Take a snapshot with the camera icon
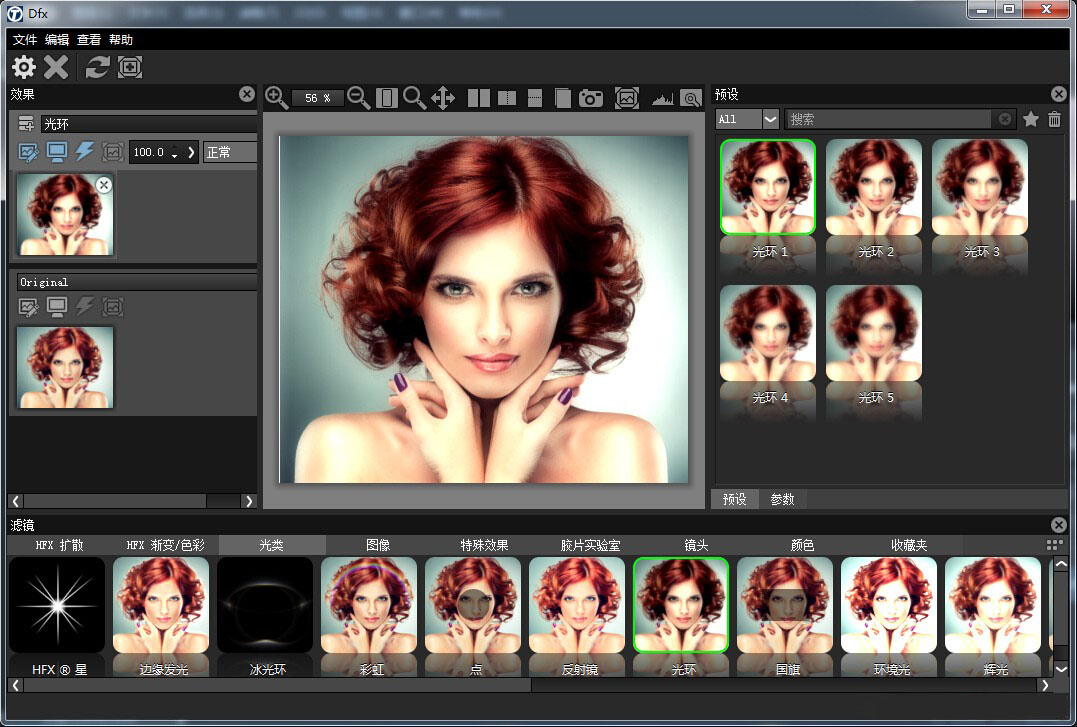The image size is (1077, 727). (592, 98)
